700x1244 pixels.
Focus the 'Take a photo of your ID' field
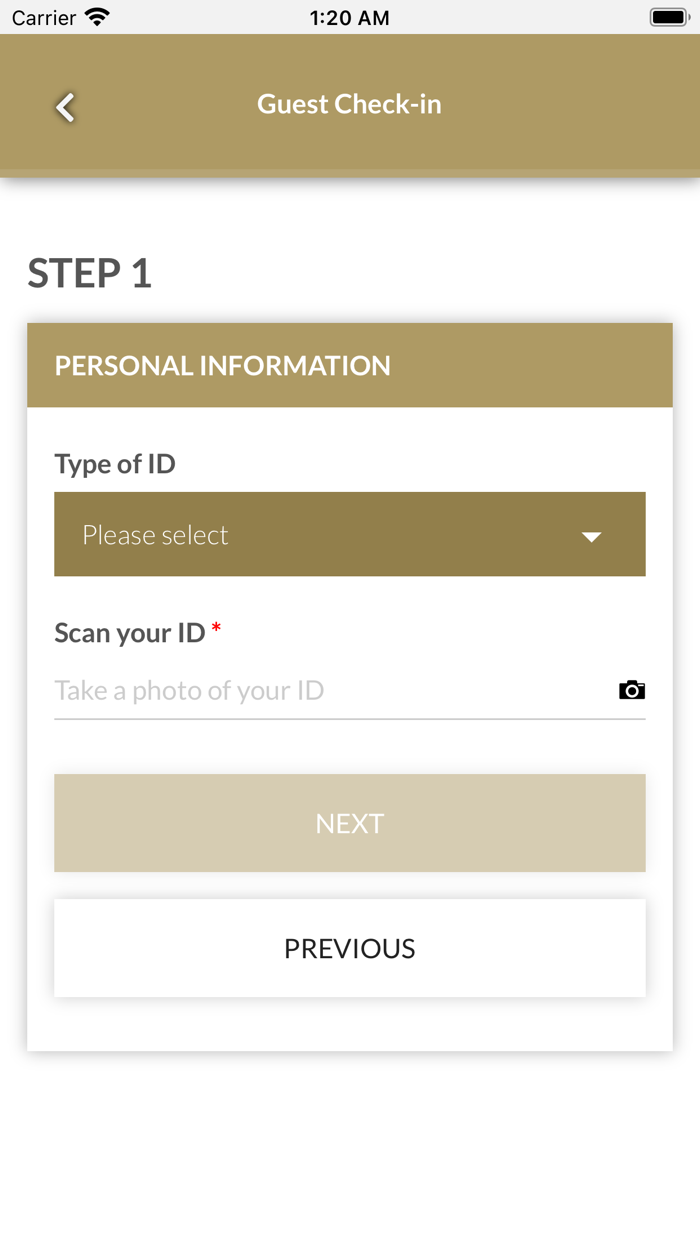320,690
